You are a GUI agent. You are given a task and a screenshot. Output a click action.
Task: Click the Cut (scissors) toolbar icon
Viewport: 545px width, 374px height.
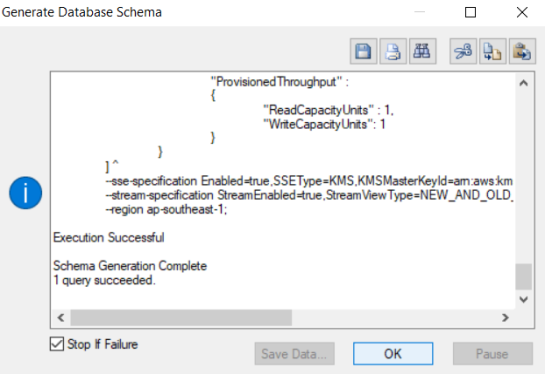click(x=463, y=51)
